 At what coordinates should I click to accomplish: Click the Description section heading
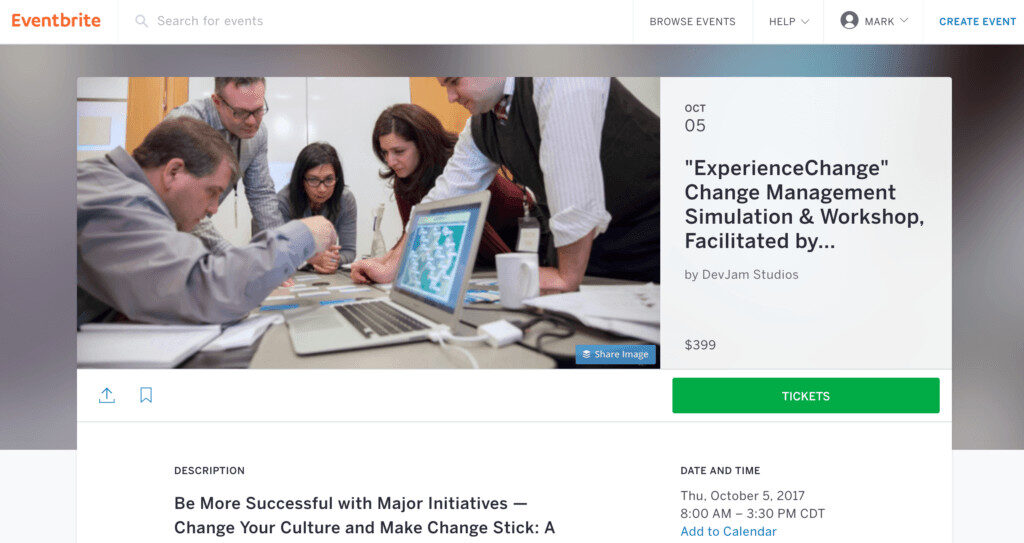(209, 471)
